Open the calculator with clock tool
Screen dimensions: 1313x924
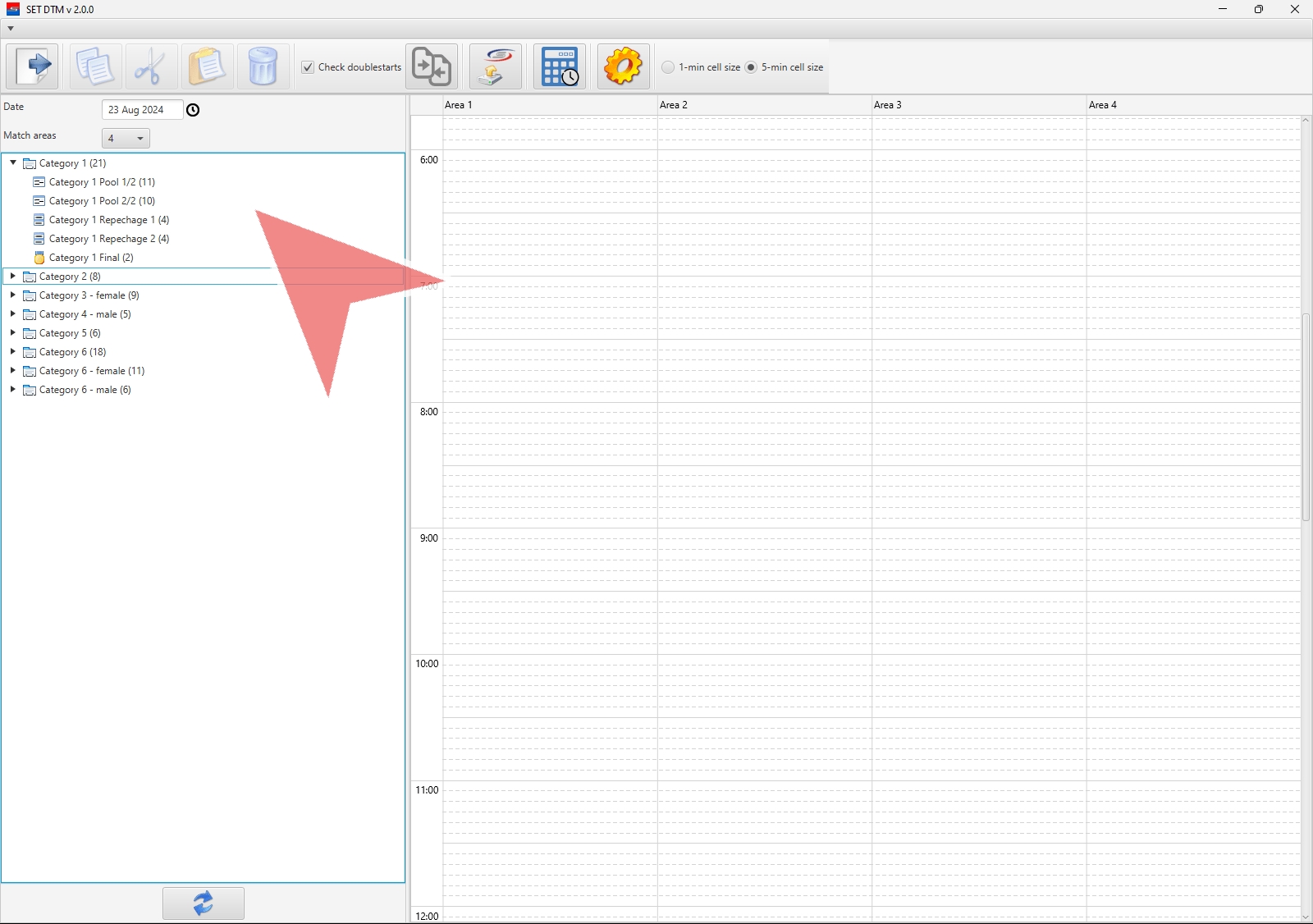click(x=560, y=66)
